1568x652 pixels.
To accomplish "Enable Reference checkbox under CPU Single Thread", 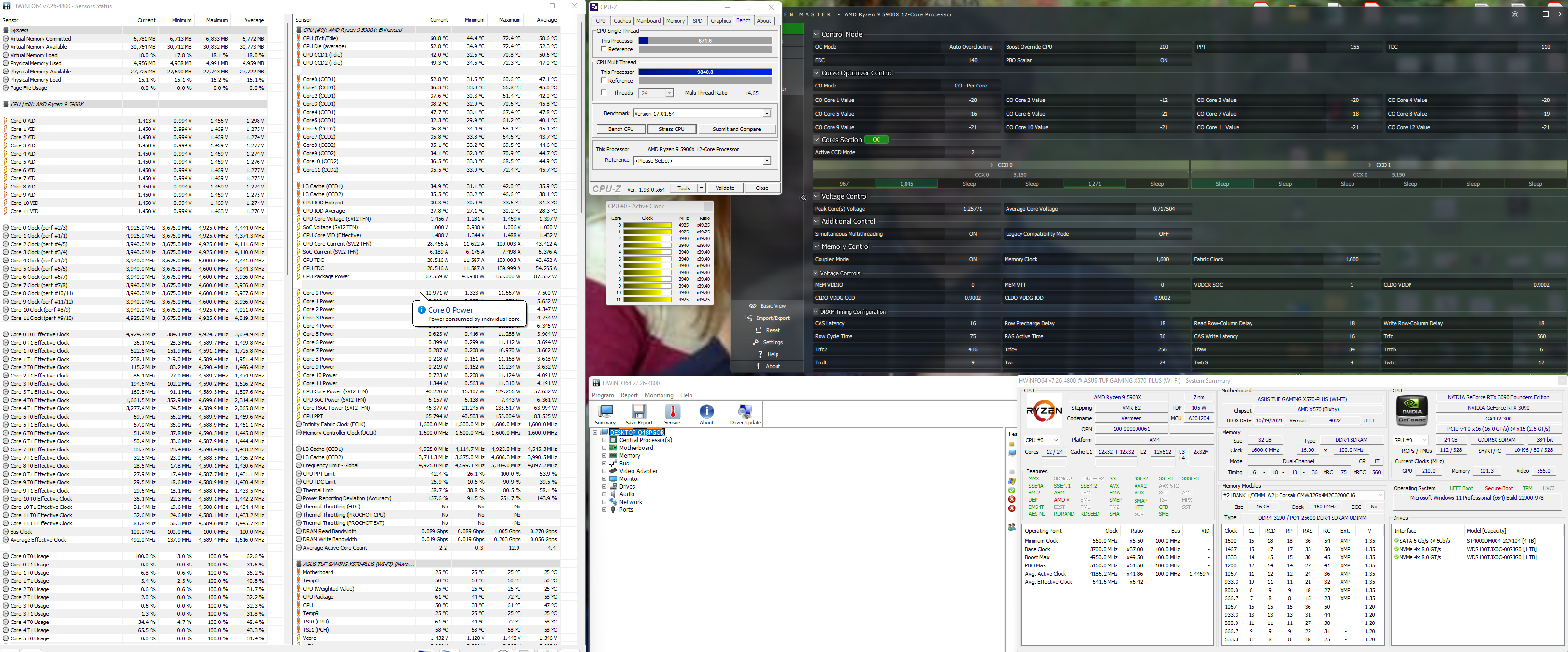I will [603, 49].
